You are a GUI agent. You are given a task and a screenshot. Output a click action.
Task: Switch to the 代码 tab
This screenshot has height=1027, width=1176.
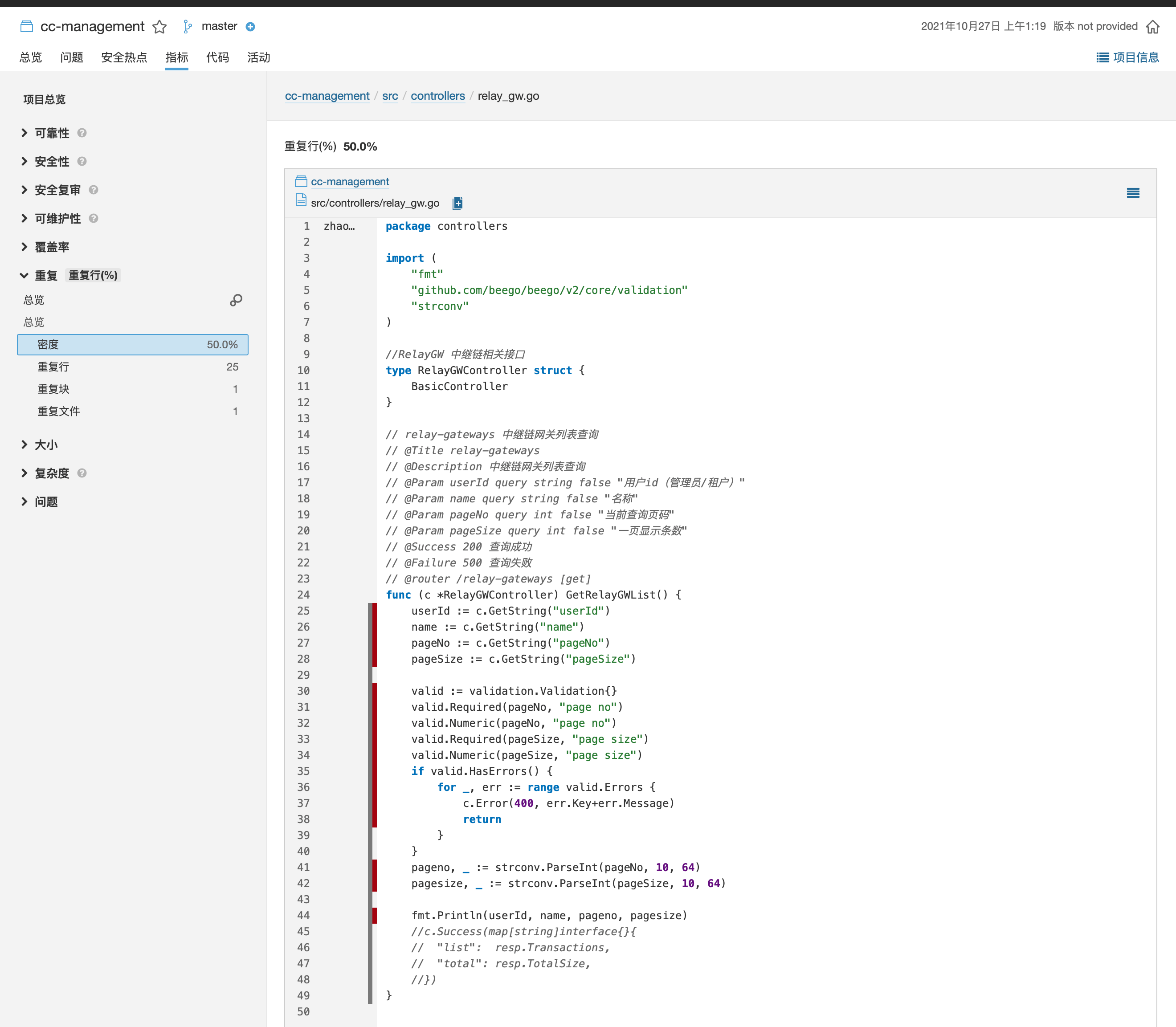pyautogui.click(x=217, y=57)
